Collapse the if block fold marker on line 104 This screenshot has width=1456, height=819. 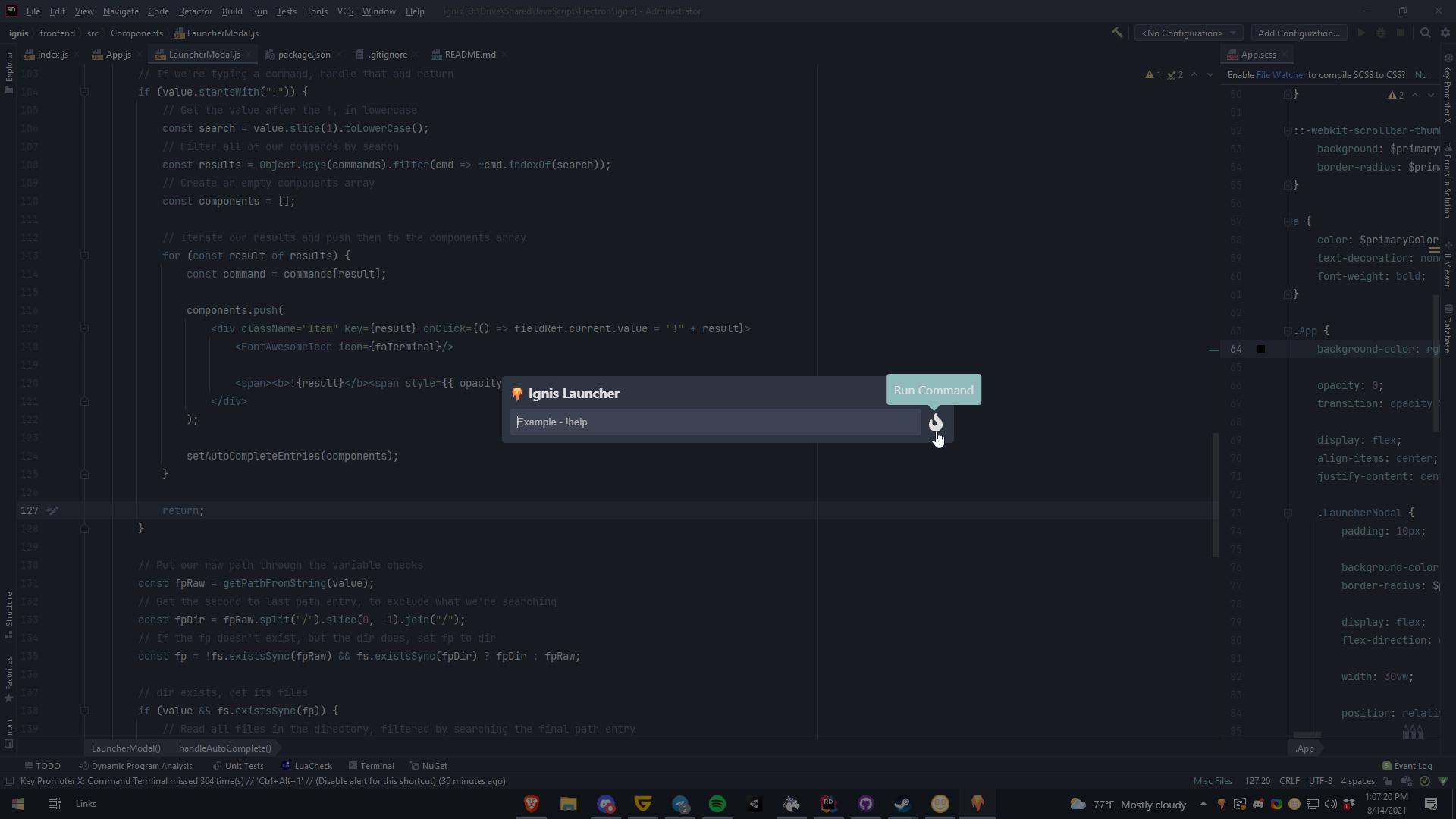pos(85,92)
